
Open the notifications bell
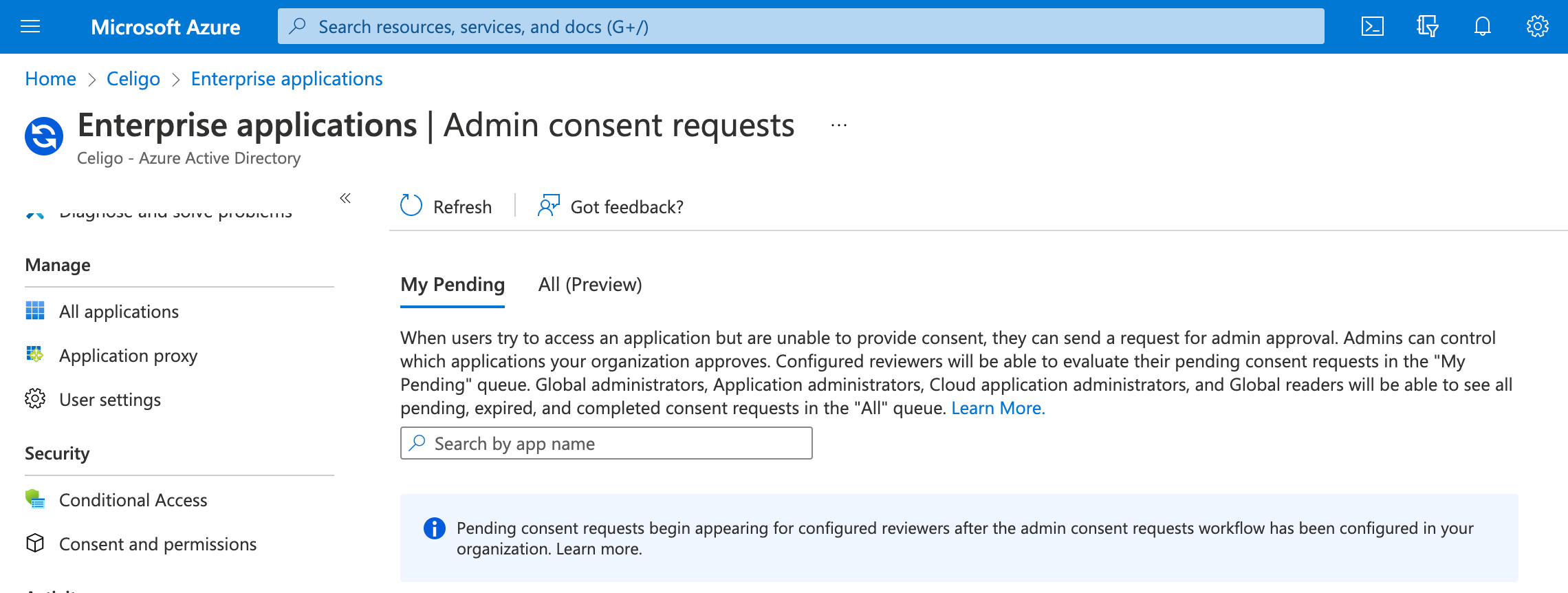(x=1483, y=27)
